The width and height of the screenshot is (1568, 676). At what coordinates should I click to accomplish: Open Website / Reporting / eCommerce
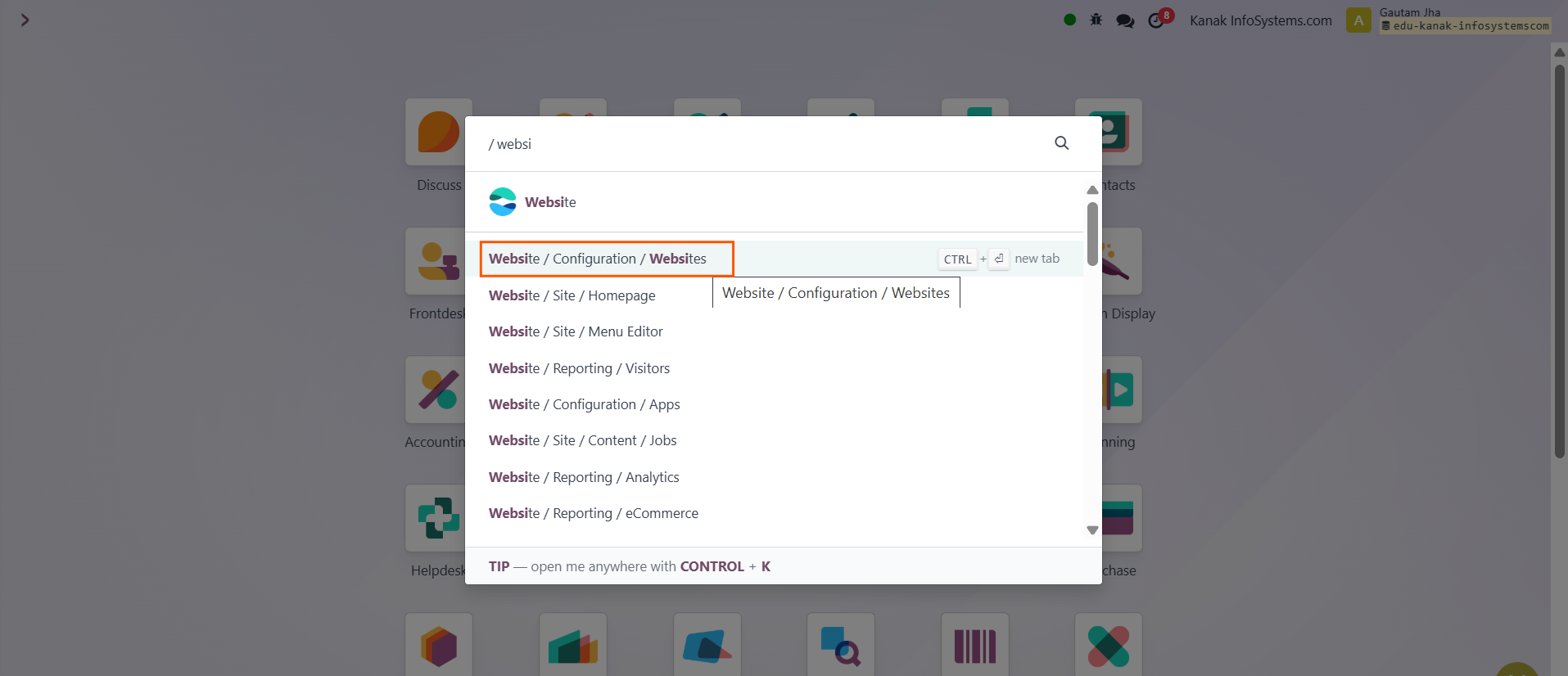(x=593, y=513)
